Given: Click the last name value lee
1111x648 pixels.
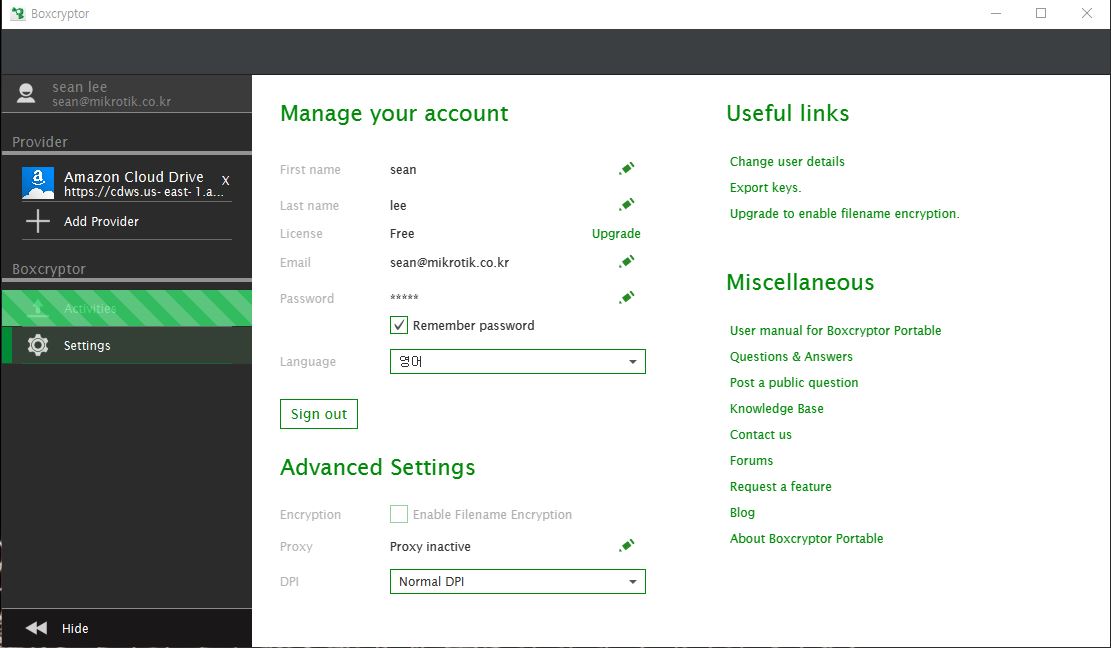Looking at the screenshot, I should click(x=398, y=206).
